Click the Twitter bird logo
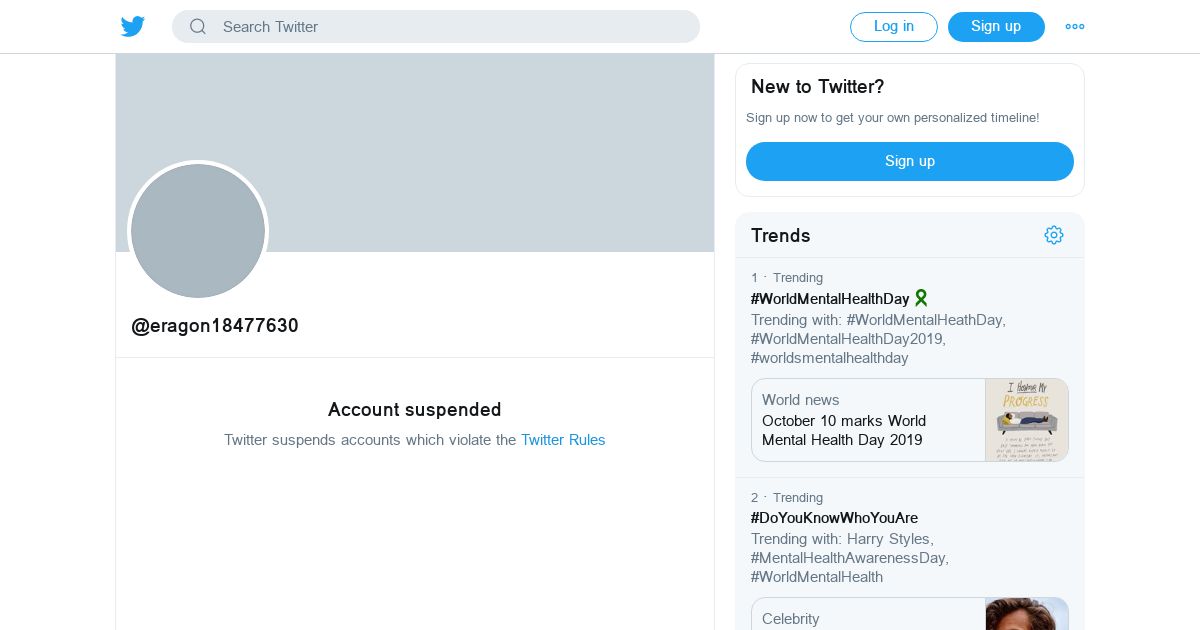This screenshot has height=630, width=1200. tap(133, 27)
